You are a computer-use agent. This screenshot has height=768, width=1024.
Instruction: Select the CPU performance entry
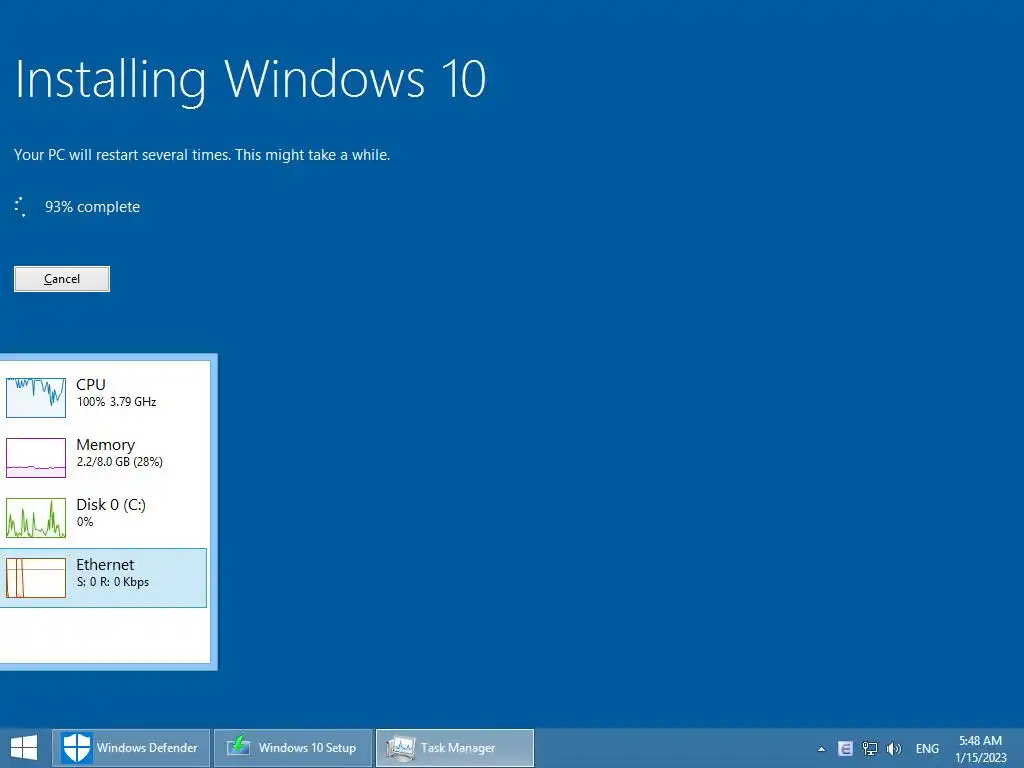[x=103, y=398]
